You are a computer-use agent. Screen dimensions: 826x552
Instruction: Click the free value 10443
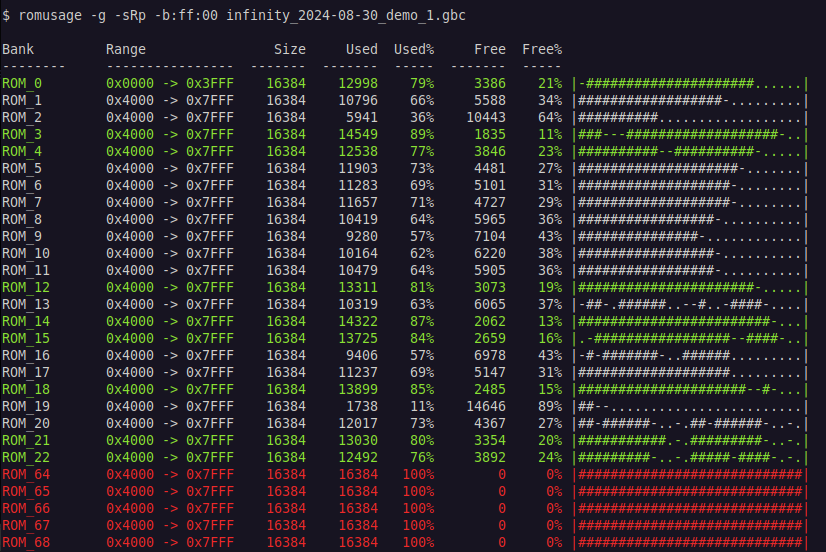click(x=486, y=117)
